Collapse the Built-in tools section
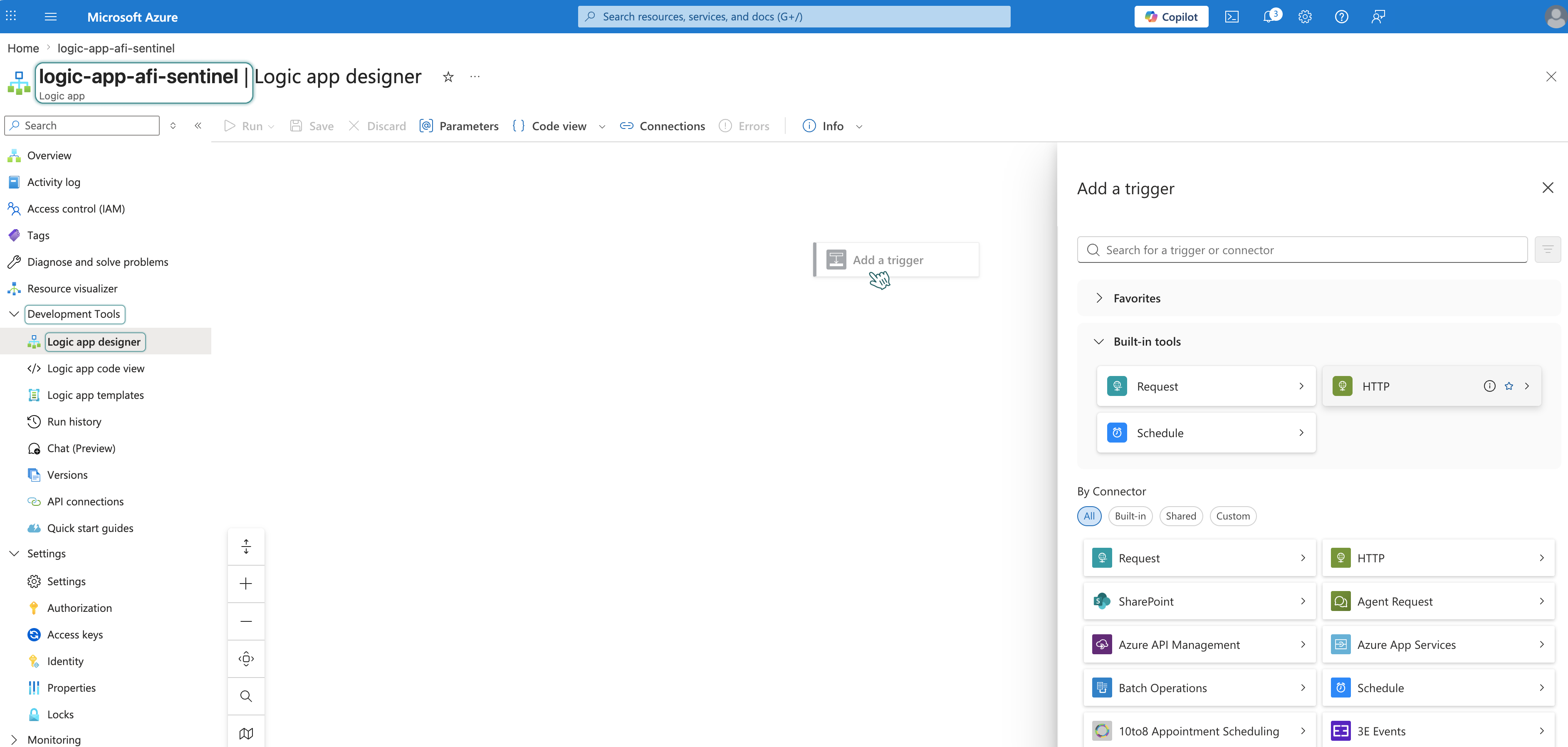Image resolution: width=1568 pixels, height=747 pixels. 1099,341
